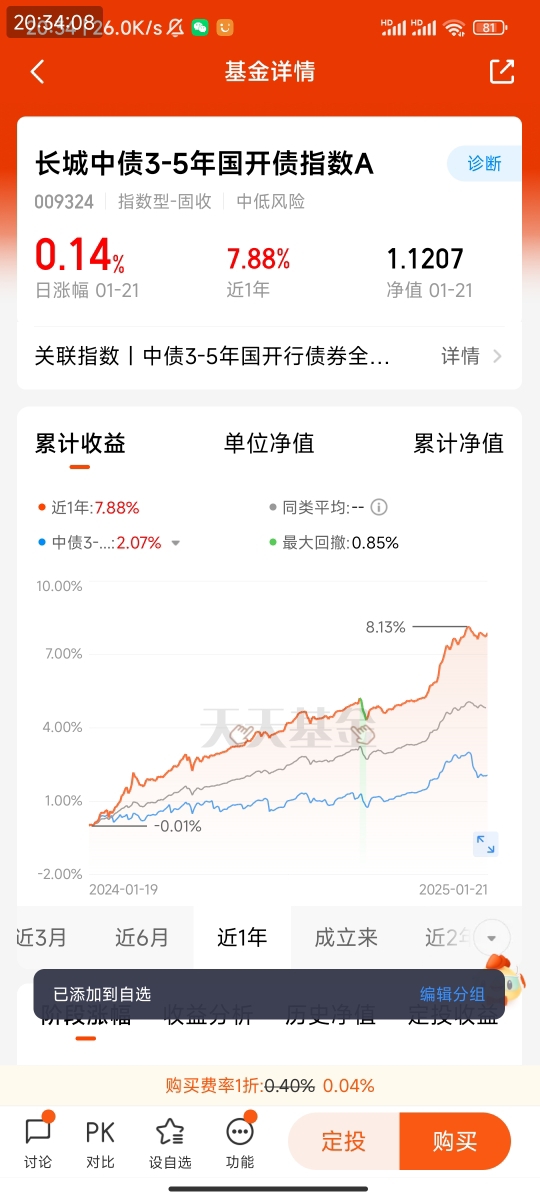Expand the time period dropdown arrow

click(492, 938)
